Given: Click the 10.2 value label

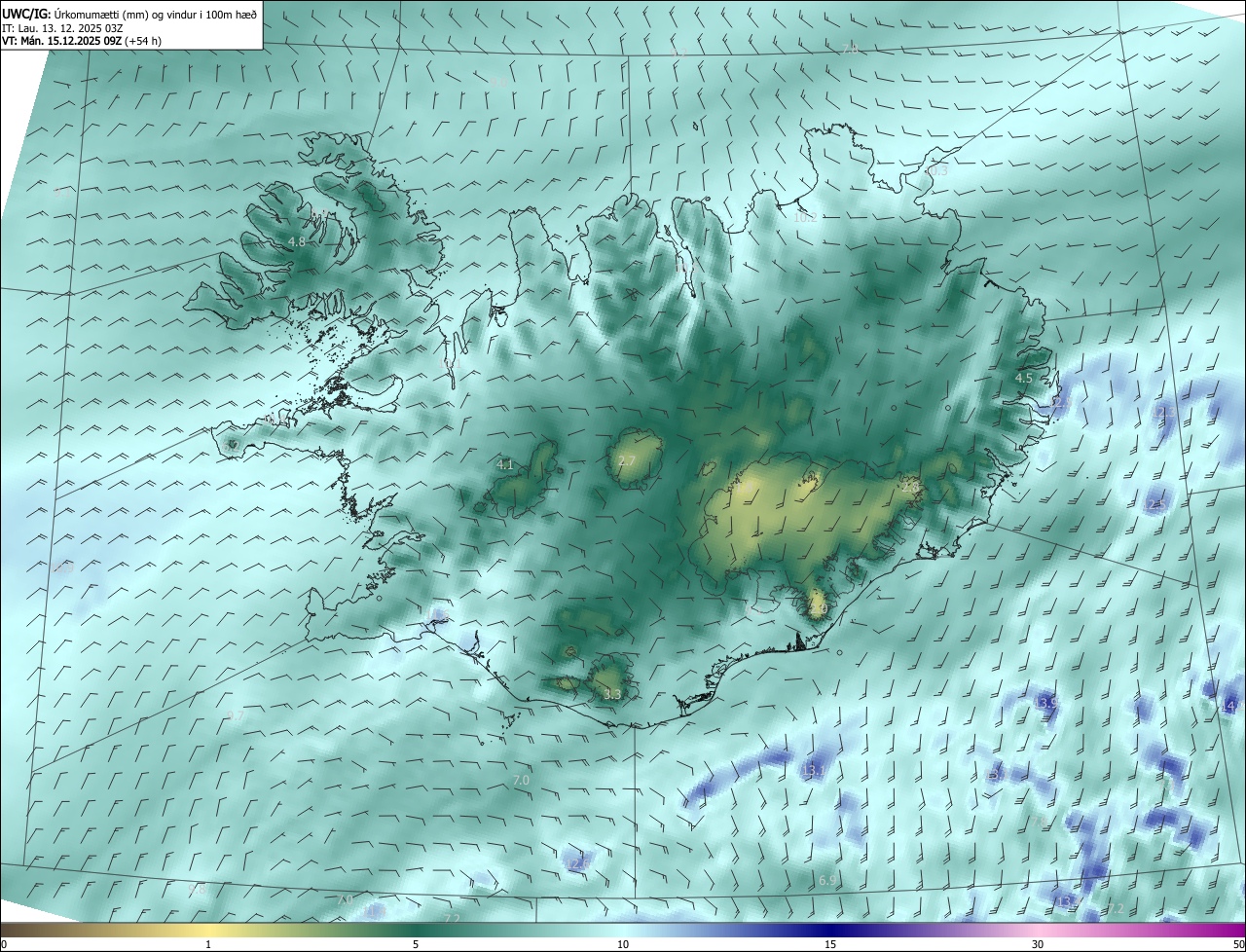Looking at the screenshot, I should pos(804,217).
